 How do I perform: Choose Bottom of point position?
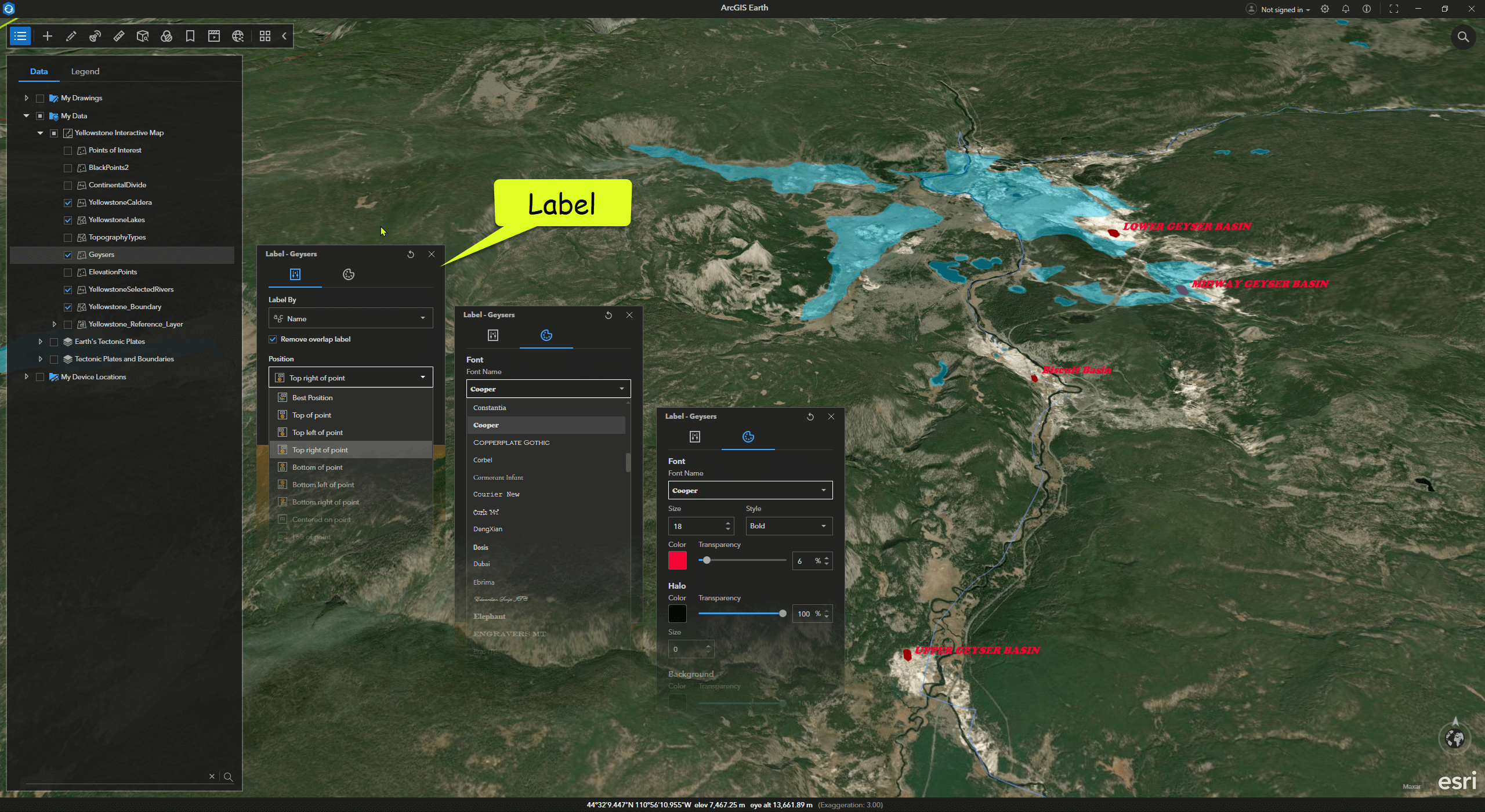point(317,467)
